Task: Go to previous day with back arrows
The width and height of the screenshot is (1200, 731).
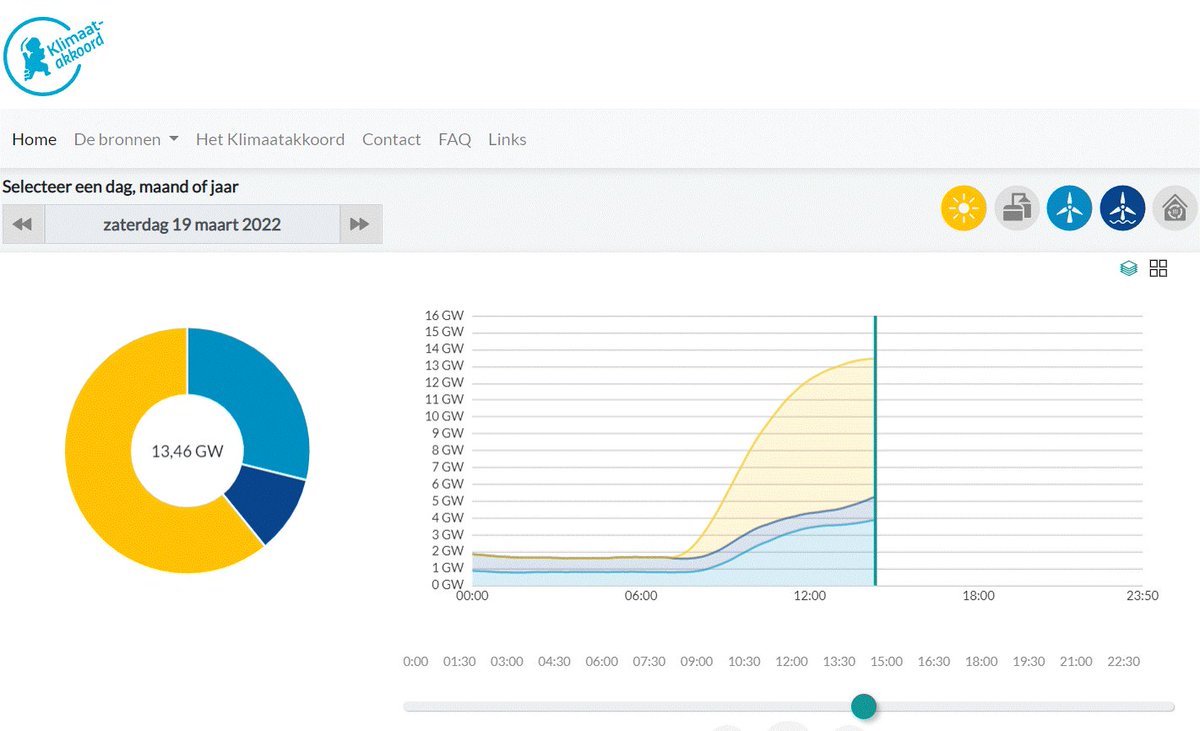Action: pos(22,223)
